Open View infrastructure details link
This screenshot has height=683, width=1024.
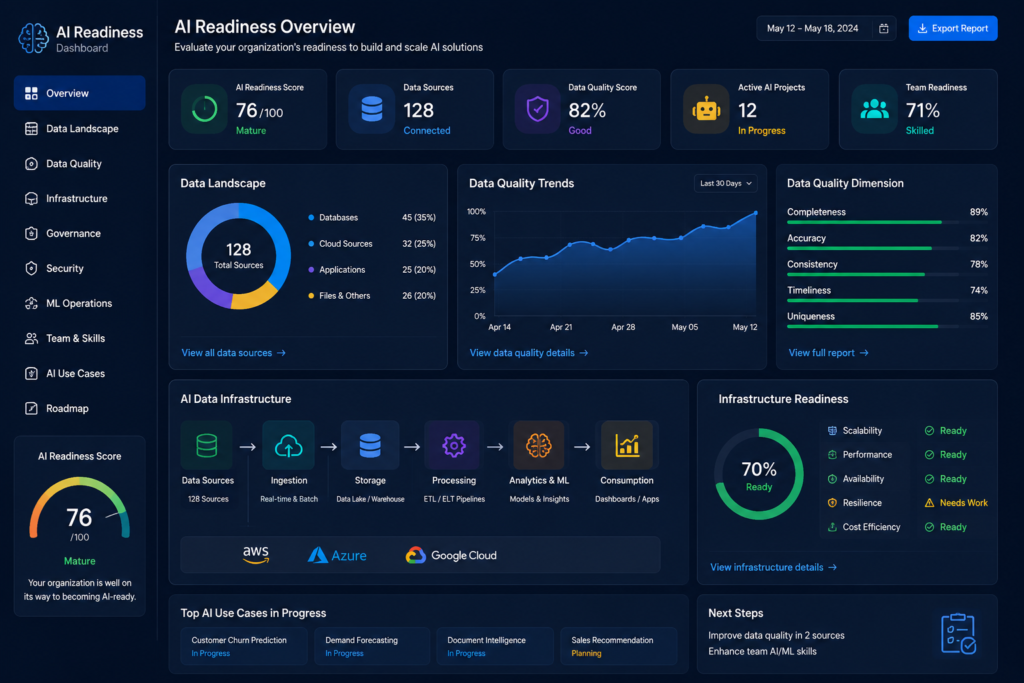(773, 567)
